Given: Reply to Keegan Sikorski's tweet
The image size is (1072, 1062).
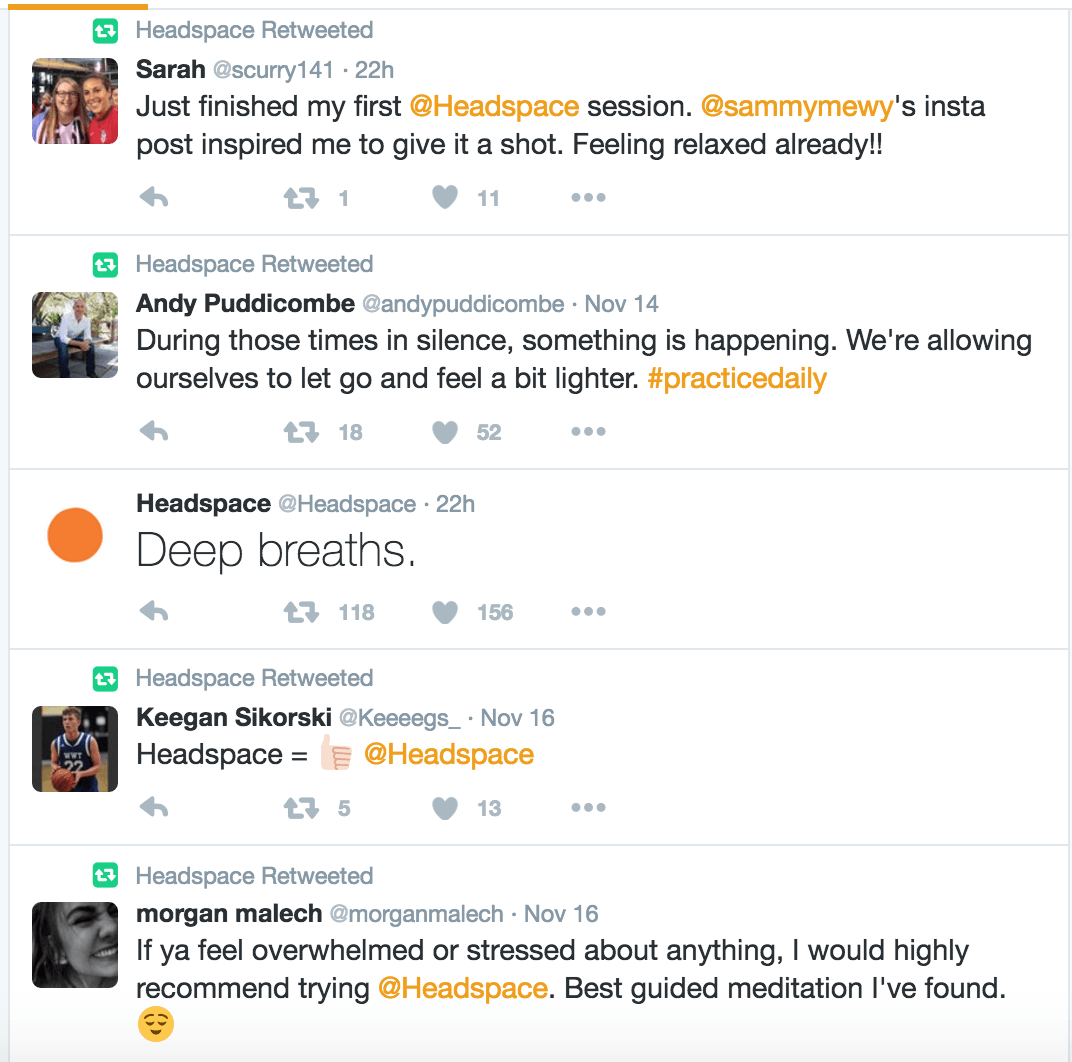Looking at the screenshot, I should click(153, 808).
